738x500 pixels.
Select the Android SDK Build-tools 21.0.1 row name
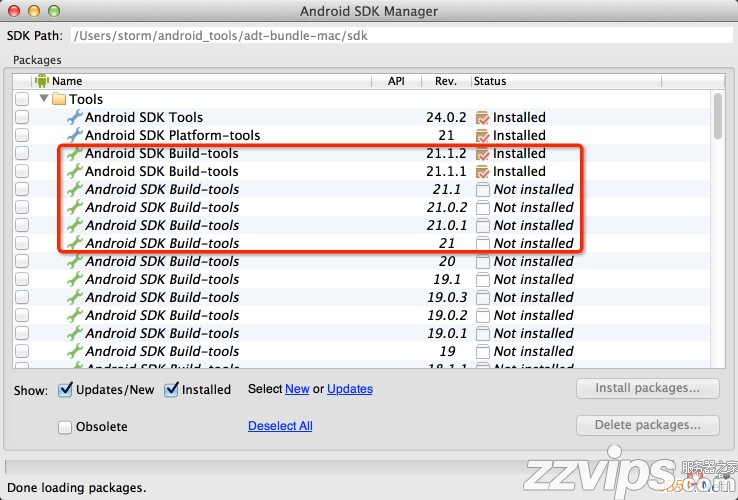(x=162, y=226)
